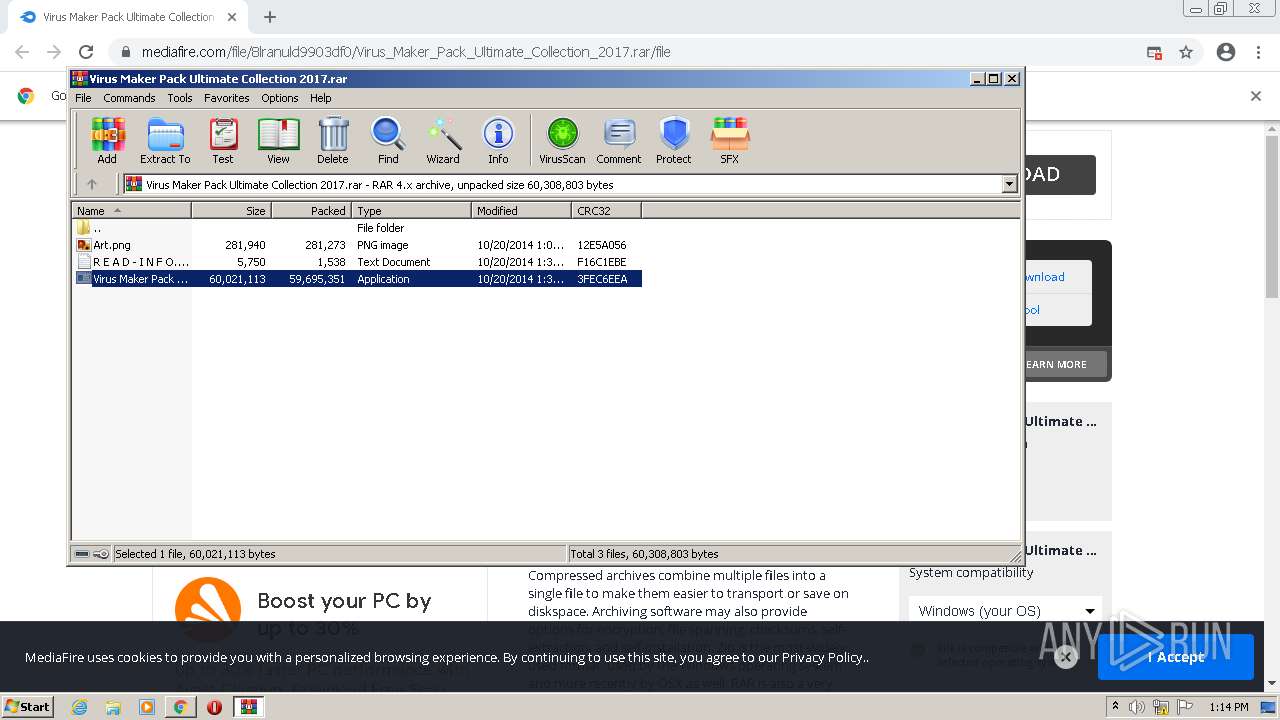
Task: Select the Virus Maker Pack application row
Action: coord(358,279)
